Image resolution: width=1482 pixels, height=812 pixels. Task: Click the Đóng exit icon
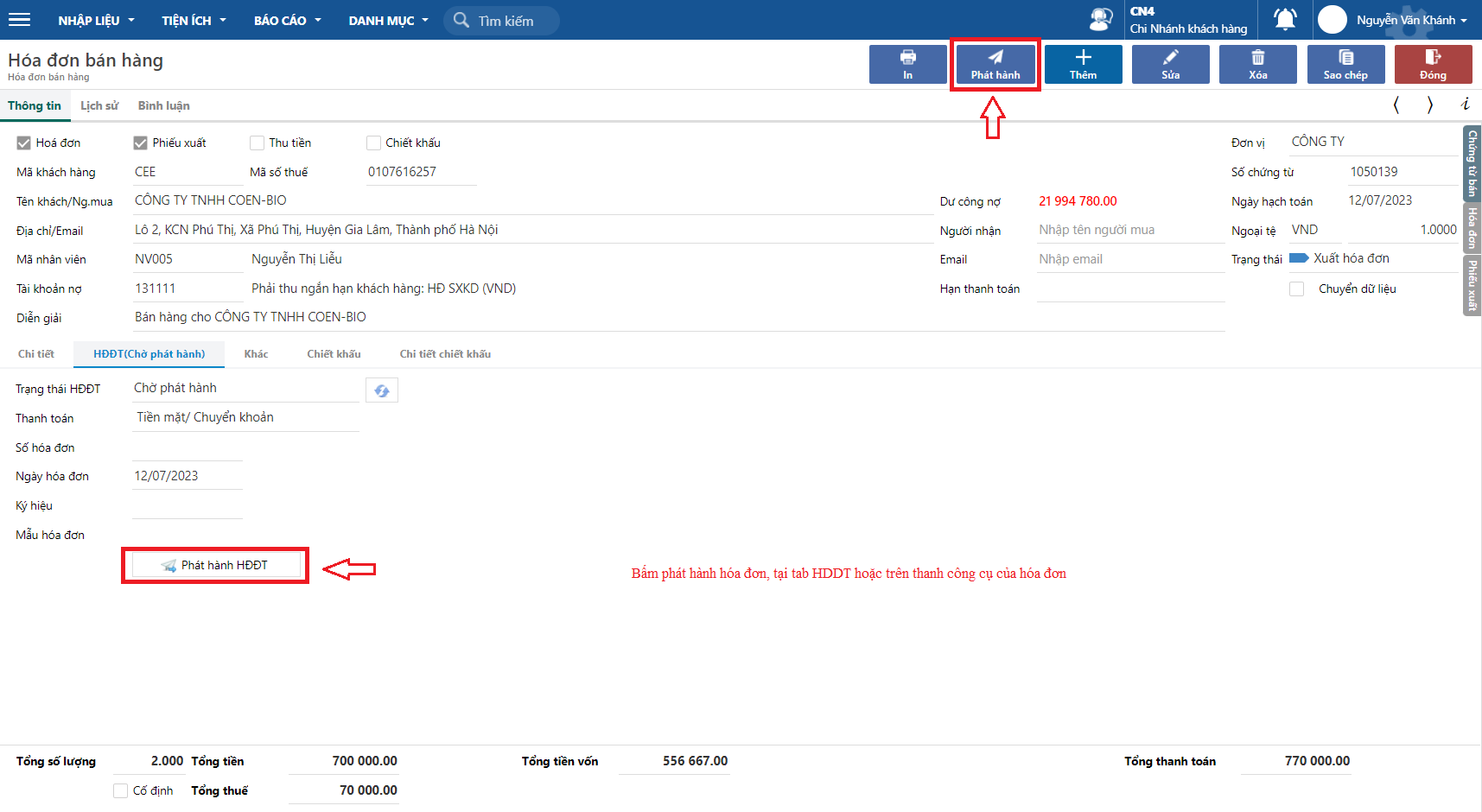point(1433,58)
